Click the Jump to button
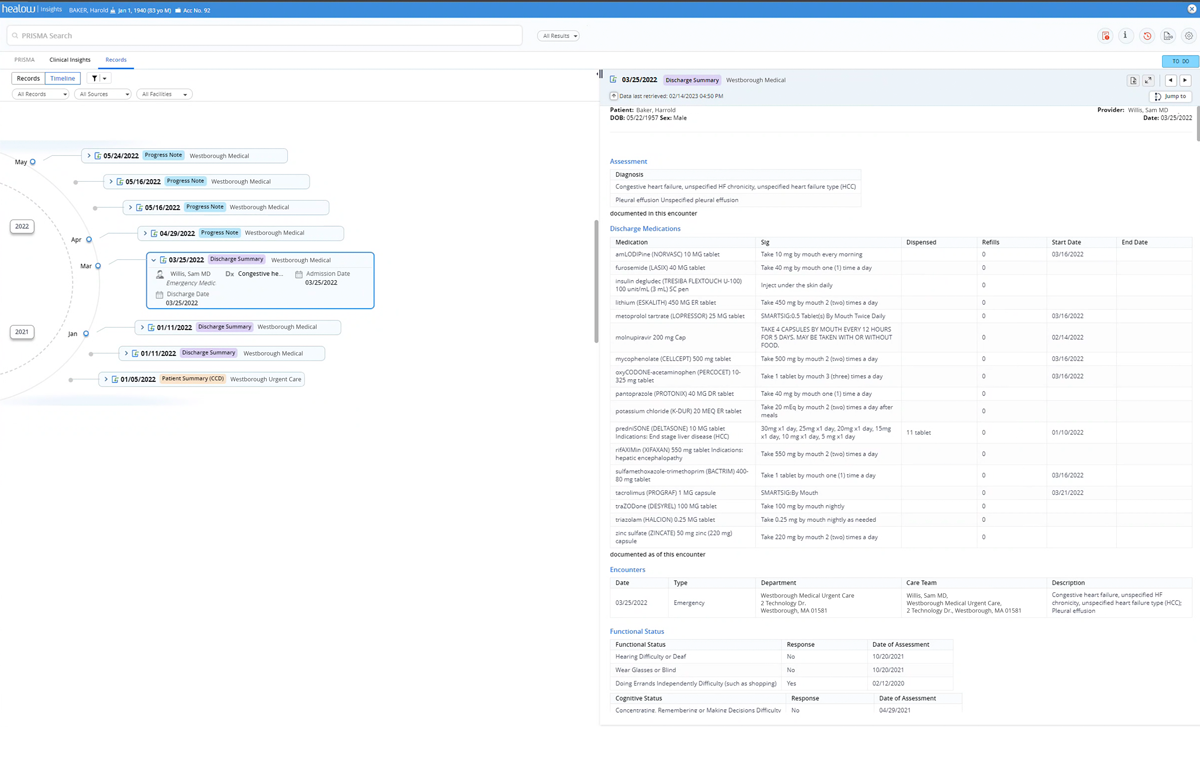Viewport: 1200px width, 757px height. (1168, 96)
